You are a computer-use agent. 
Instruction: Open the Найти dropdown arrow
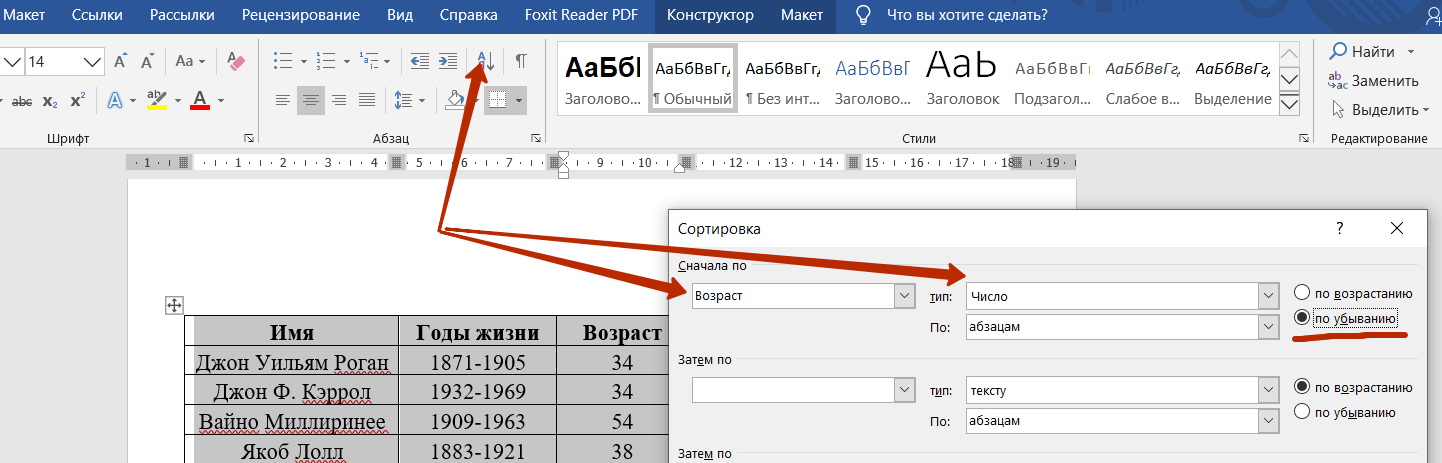coord(1411,52)
